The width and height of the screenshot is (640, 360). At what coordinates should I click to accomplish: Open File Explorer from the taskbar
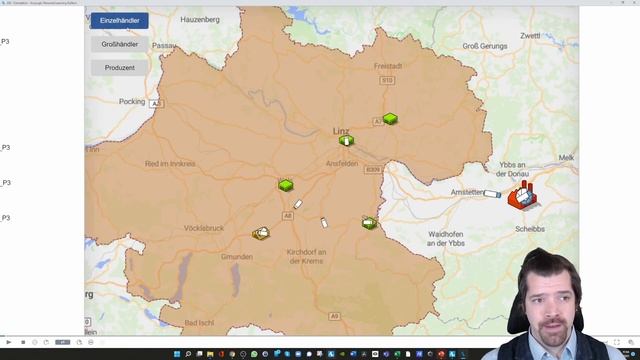[210, 354]
